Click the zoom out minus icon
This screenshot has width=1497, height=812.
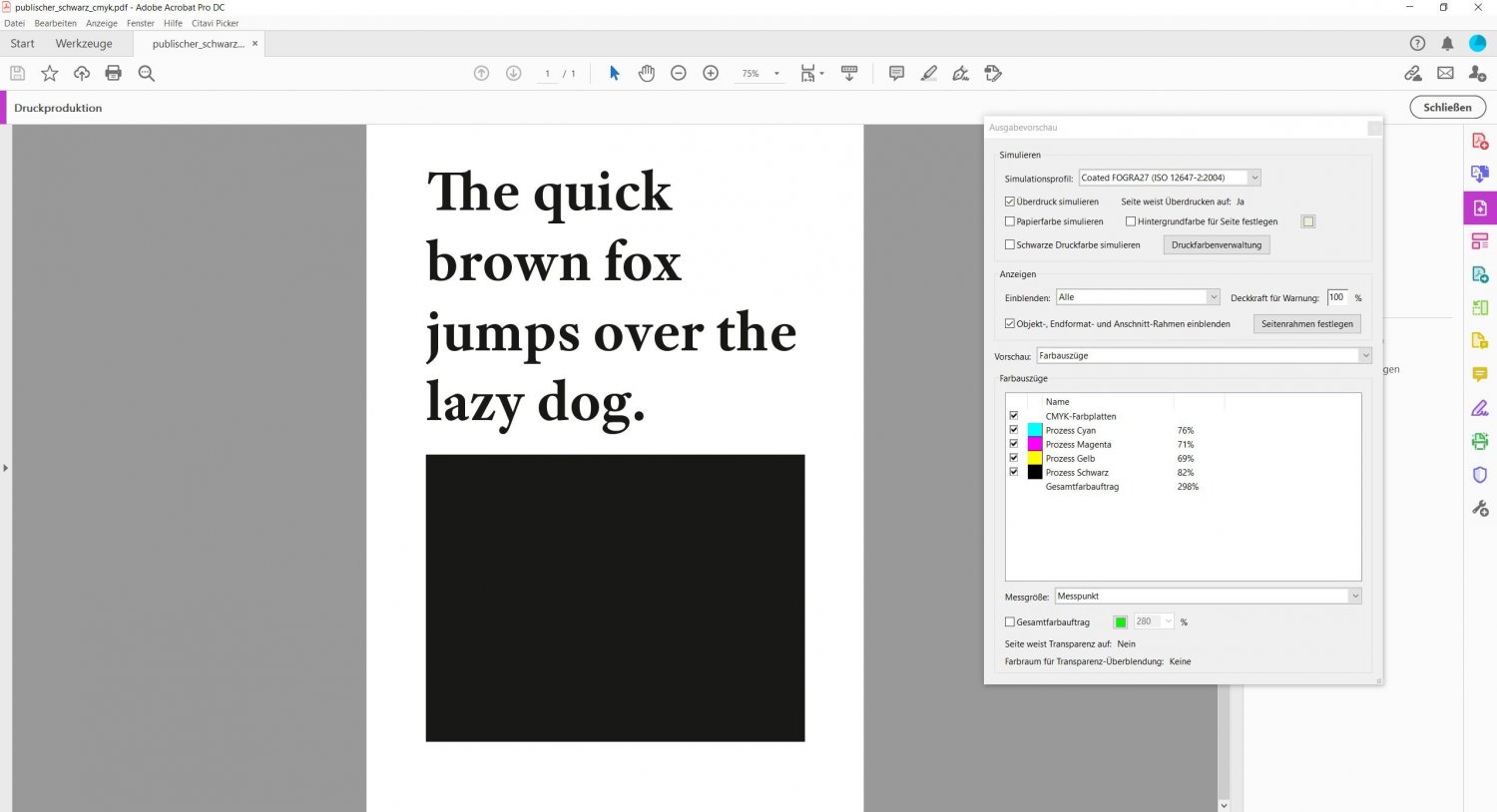coord(679,73)
